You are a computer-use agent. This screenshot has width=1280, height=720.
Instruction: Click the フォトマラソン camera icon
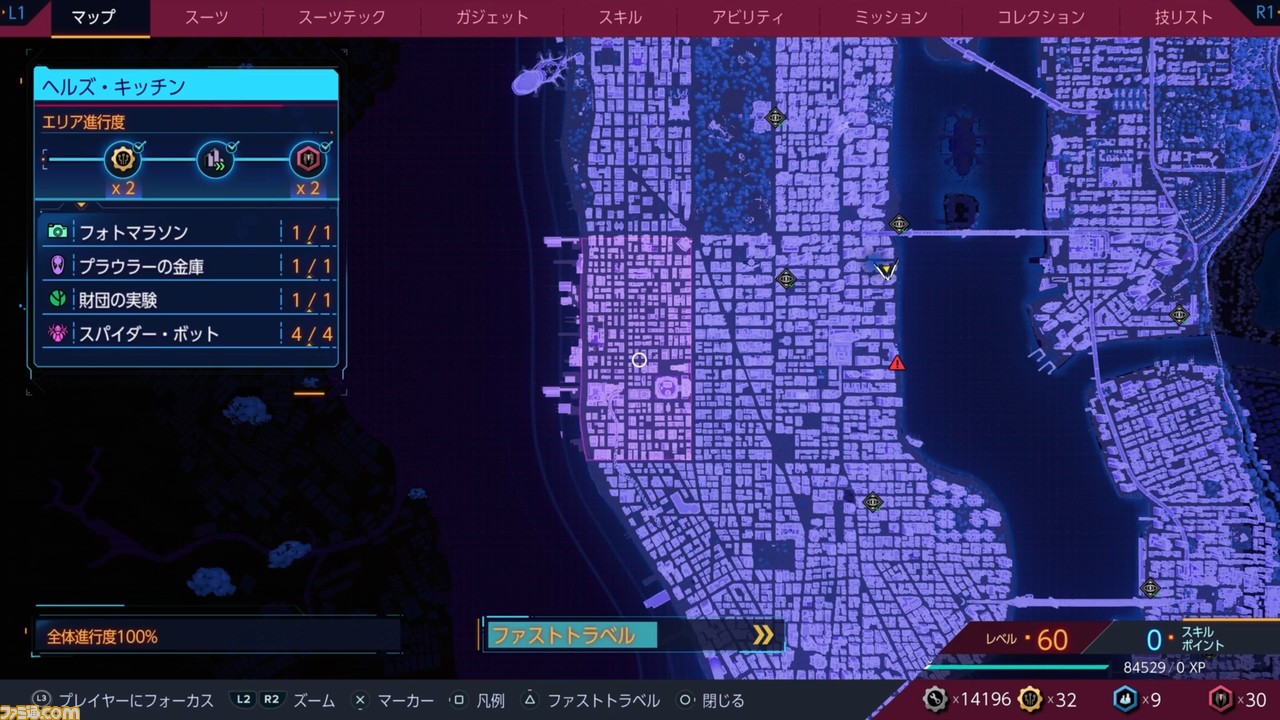pyautogui.click(x=58, y=232)
